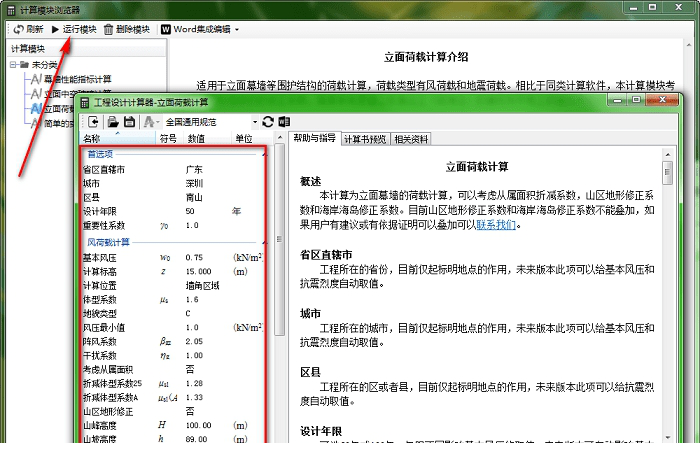Select the 地貌类型 value C

tap(188, 314)
